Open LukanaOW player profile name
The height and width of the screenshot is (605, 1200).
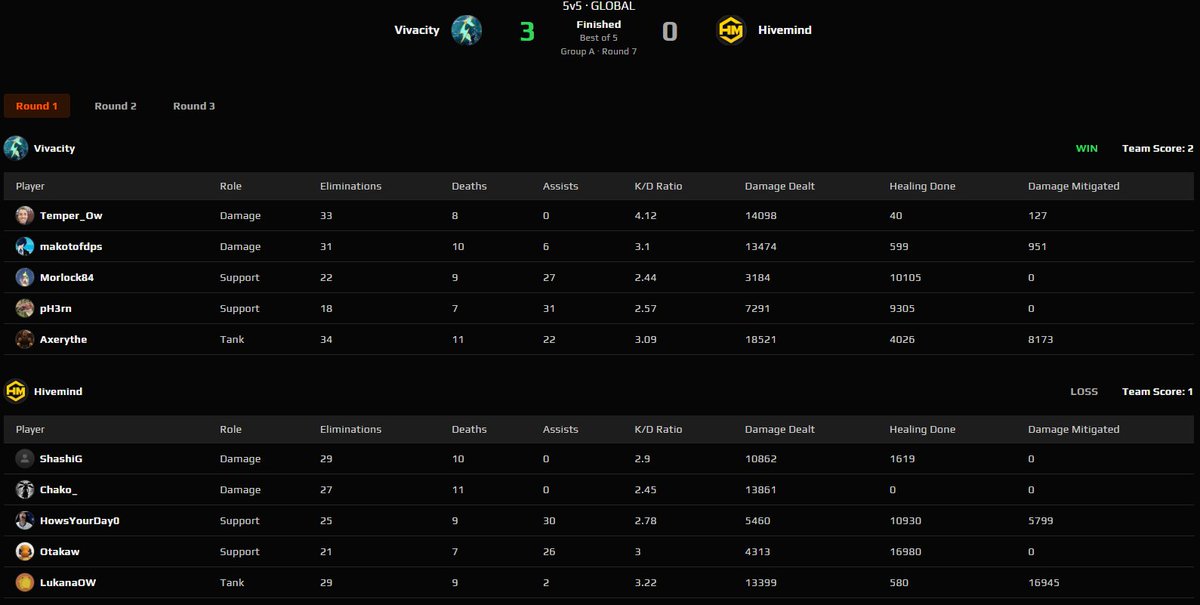click(68, 582)
